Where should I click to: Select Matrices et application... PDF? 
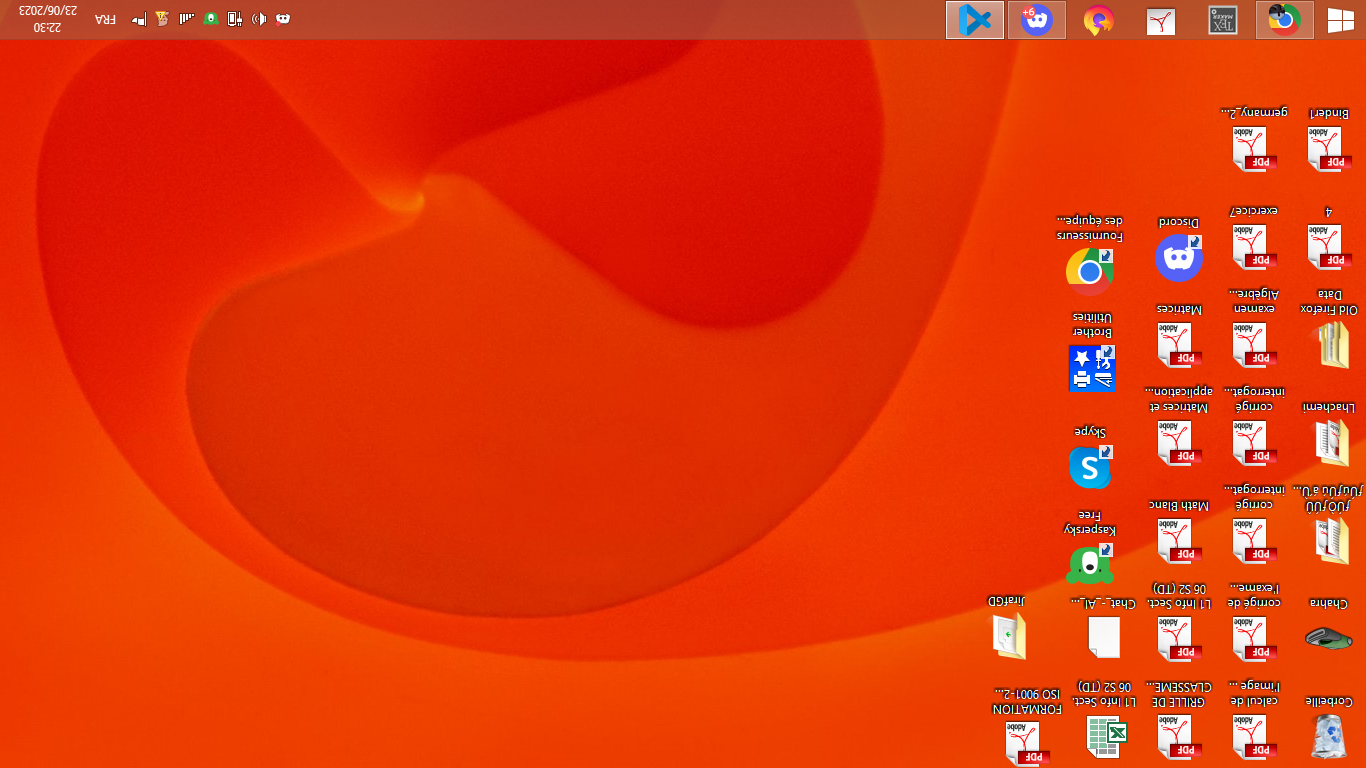tap(1179, 428)
